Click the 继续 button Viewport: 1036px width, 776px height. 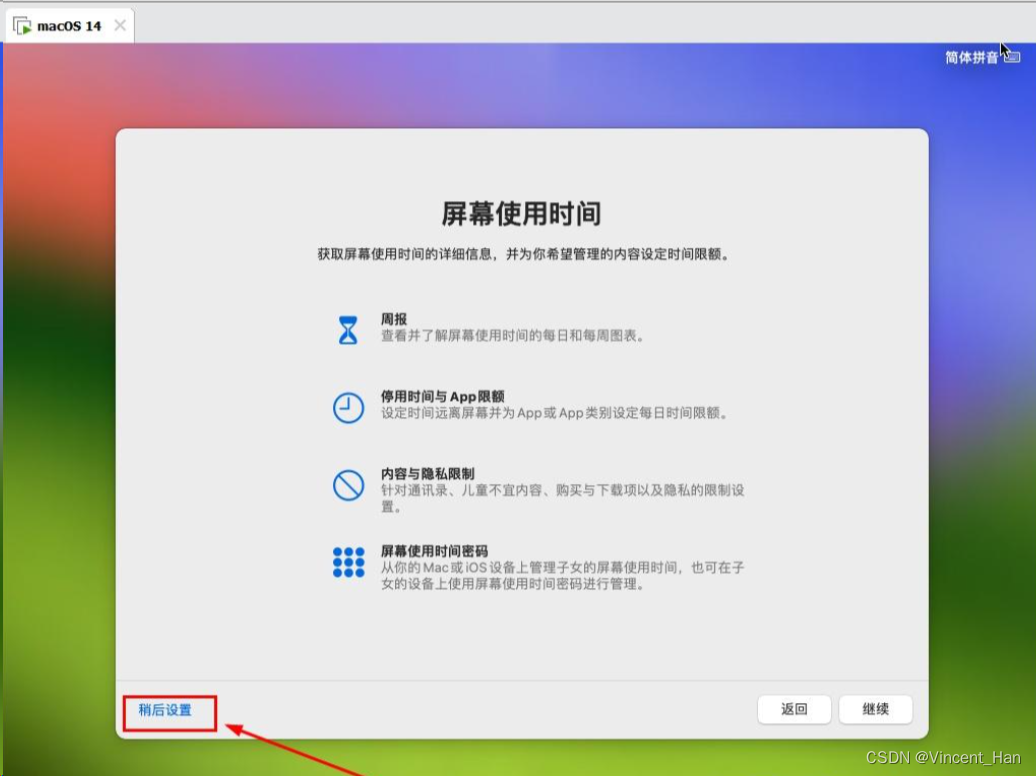(x=875, y=709)
